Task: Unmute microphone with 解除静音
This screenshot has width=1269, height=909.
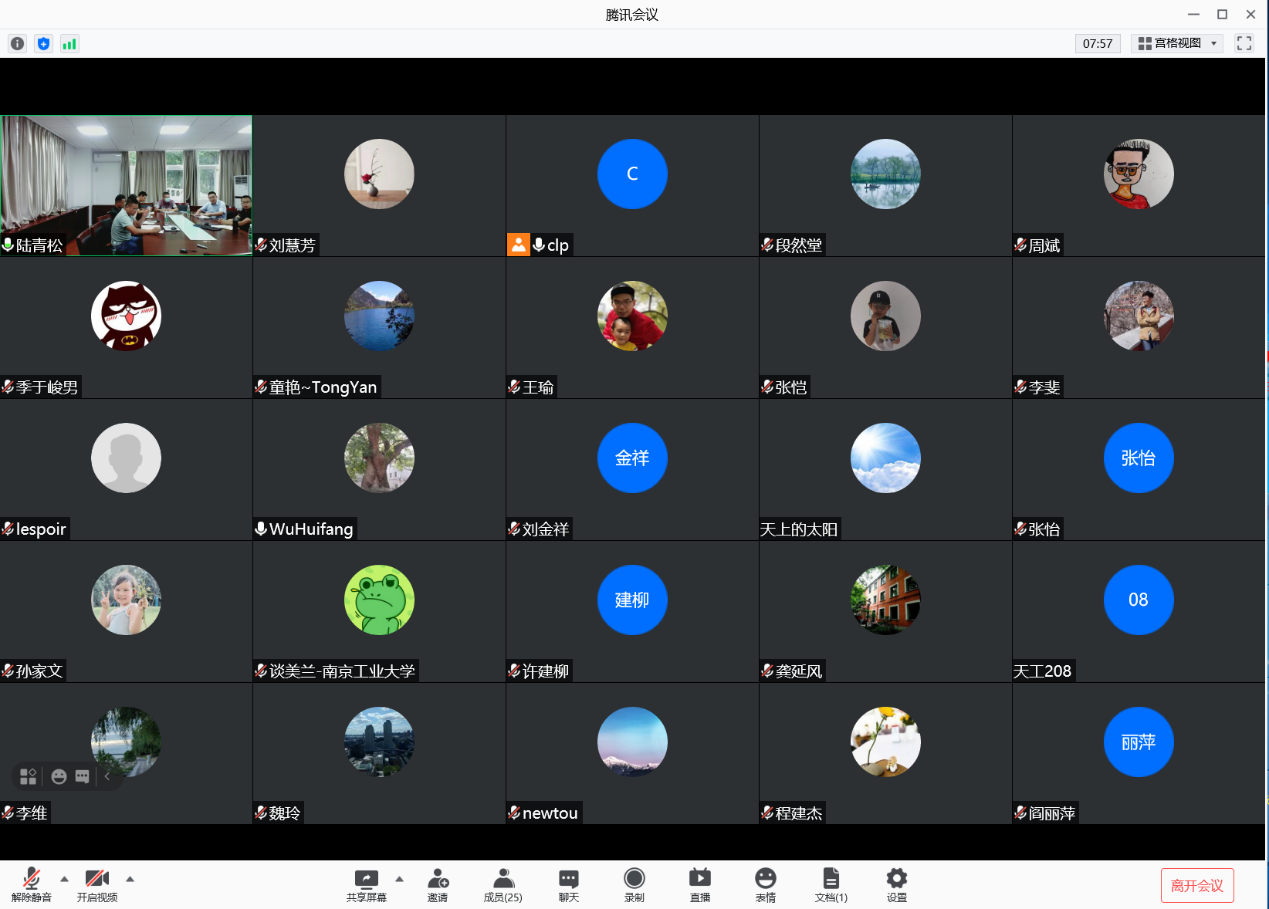Action: [x=31, y=884]
